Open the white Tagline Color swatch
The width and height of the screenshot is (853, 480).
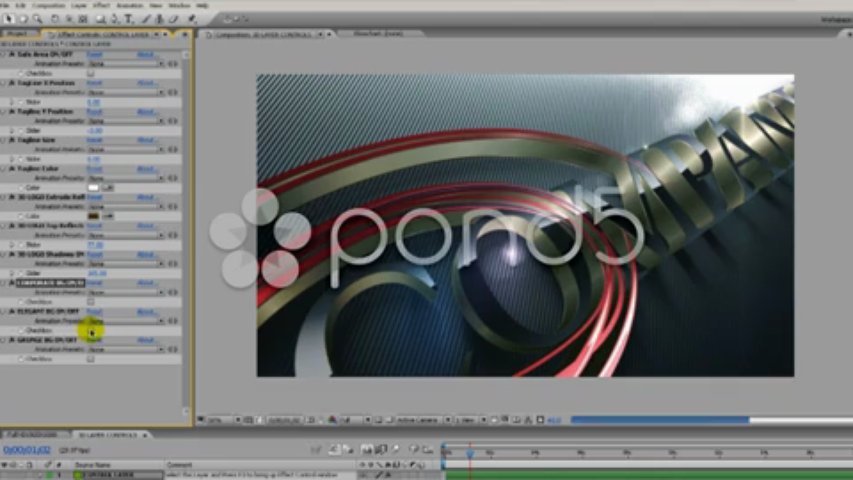point(94,188)
